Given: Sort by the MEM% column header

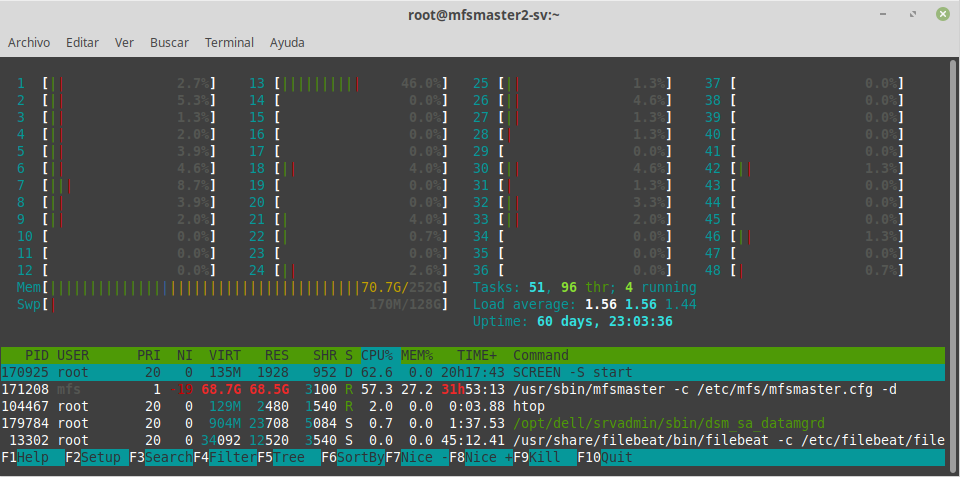Looking at the screenshot, I should tap(417, 355).
